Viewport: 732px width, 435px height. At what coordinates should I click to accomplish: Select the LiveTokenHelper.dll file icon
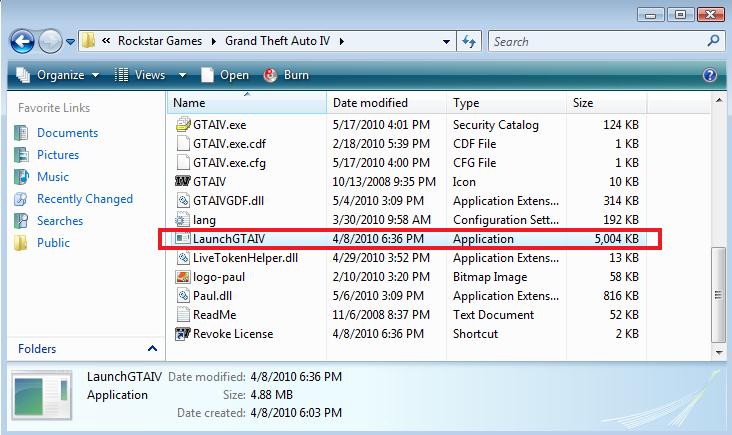[x=183, y=258]
